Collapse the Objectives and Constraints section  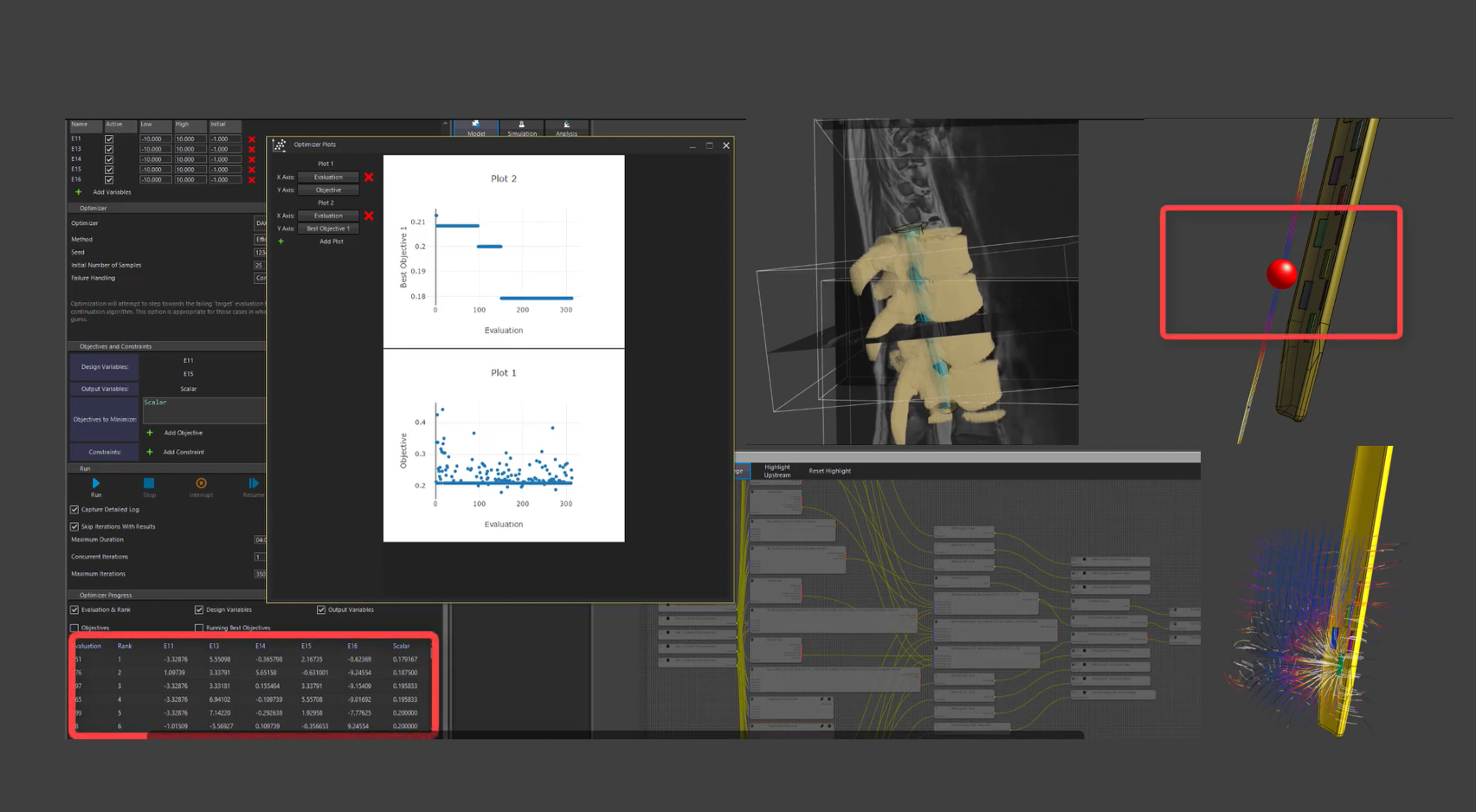167,346
